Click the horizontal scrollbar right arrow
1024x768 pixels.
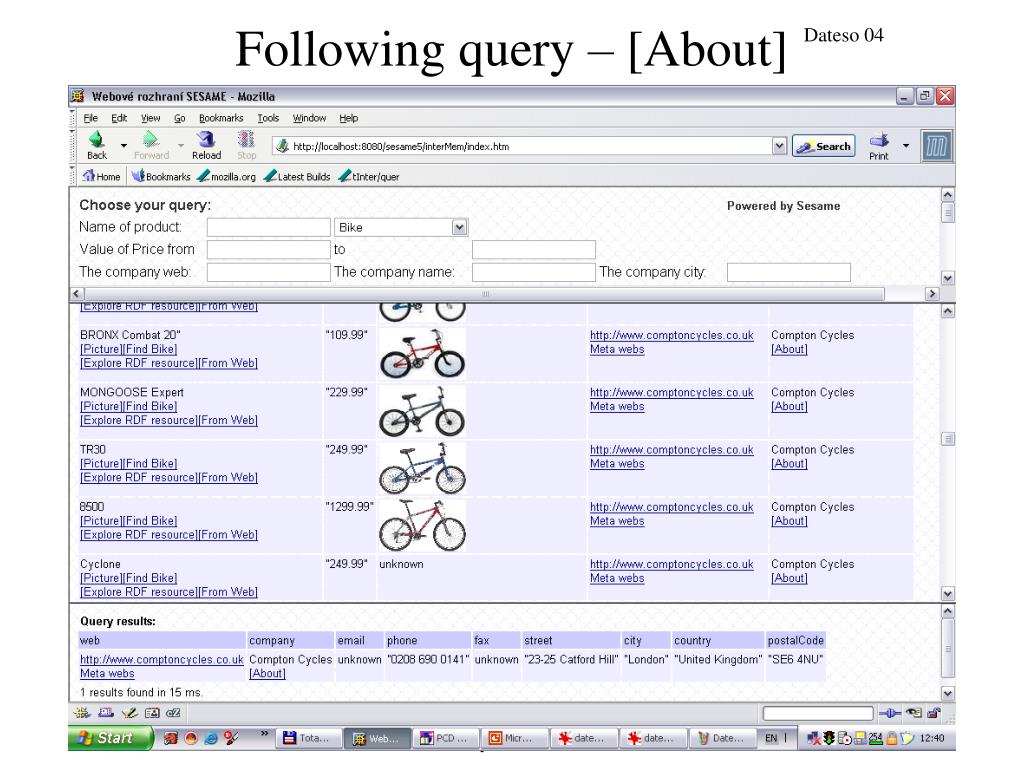click(x=932, y=294)
